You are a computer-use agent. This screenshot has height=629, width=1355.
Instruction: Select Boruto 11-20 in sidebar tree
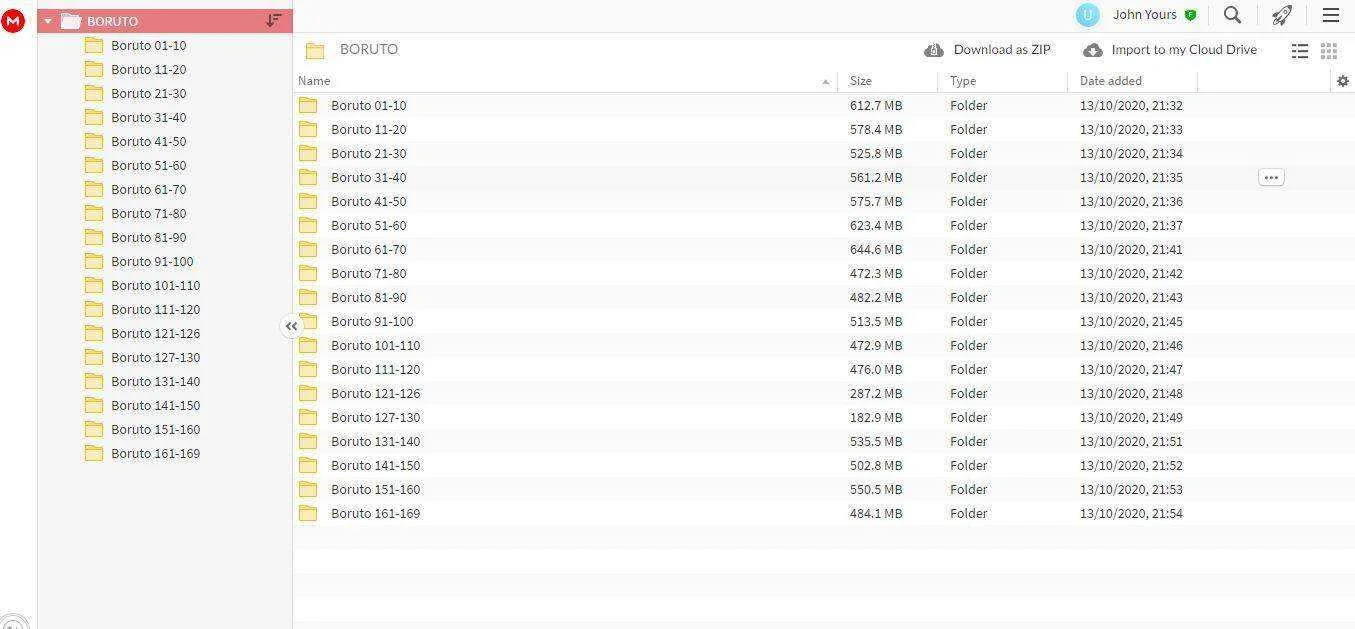click(148, 69)
